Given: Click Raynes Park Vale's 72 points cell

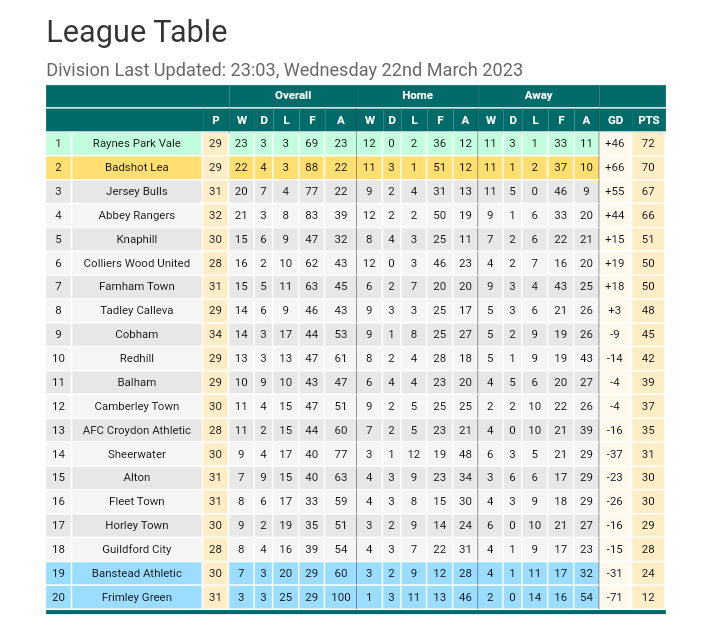Looking at the screenshot, I should 649,143.
